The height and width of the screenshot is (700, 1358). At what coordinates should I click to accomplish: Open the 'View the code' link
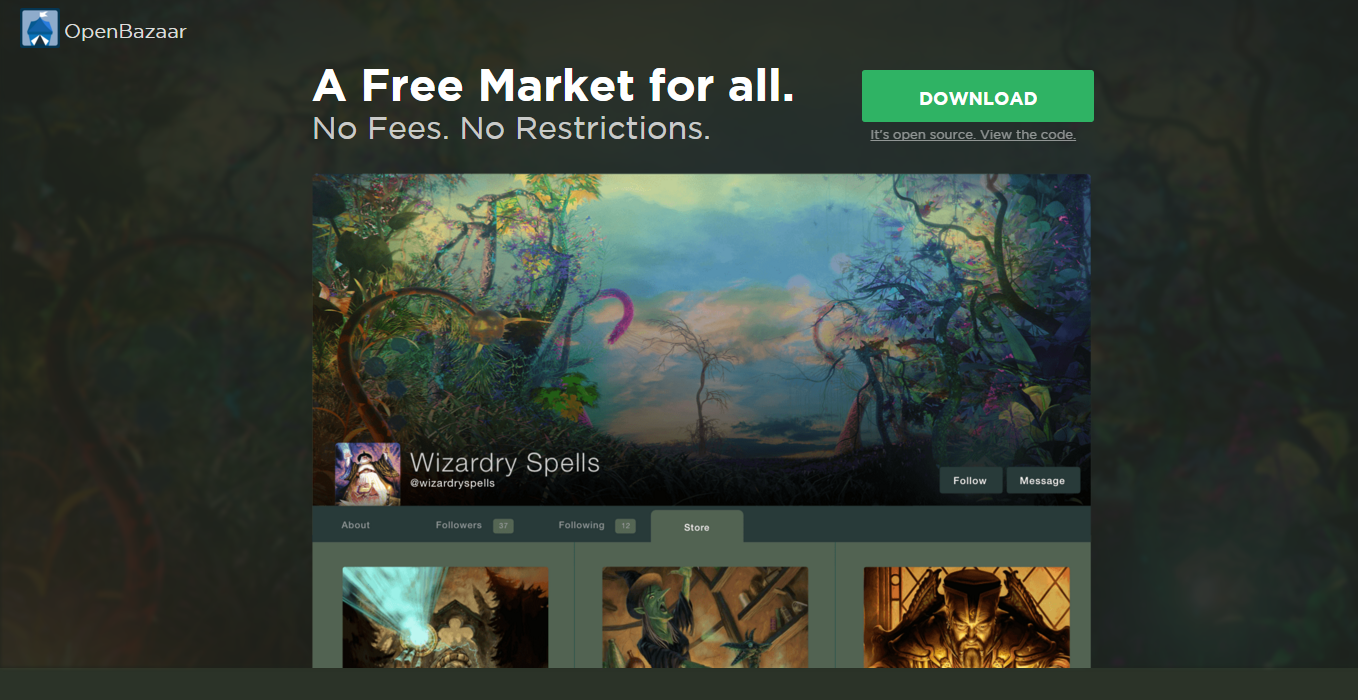tap(1027, 135)
